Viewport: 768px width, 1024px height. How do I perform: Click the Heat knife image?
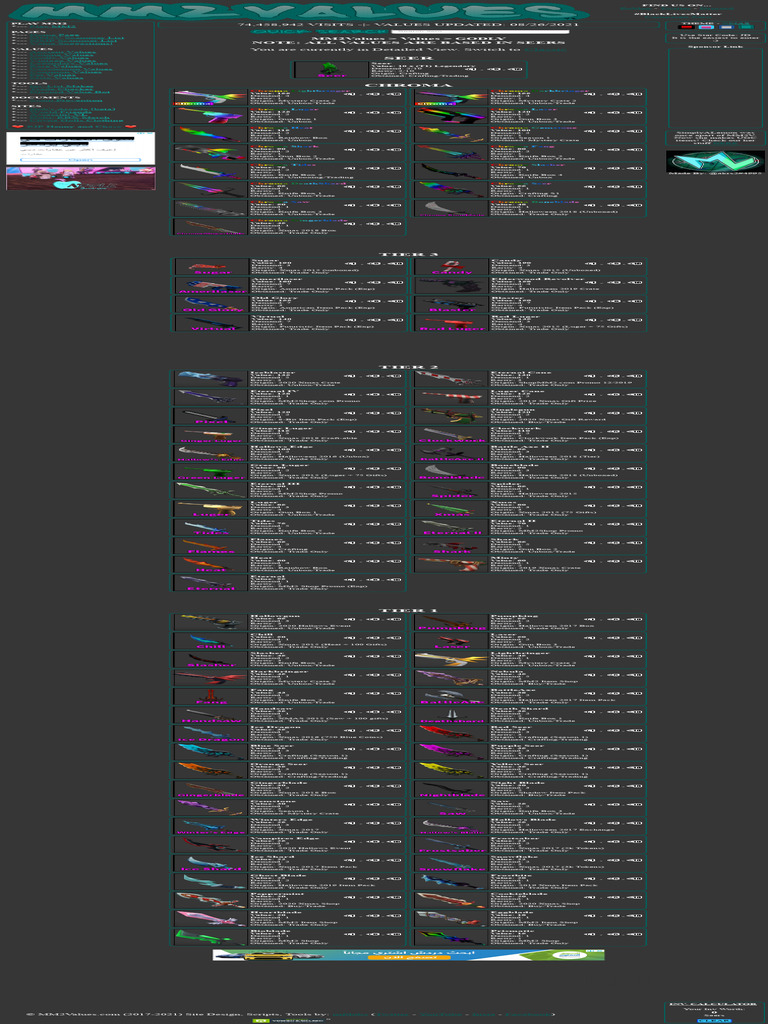pyautogui.click(x=212, y=565)
